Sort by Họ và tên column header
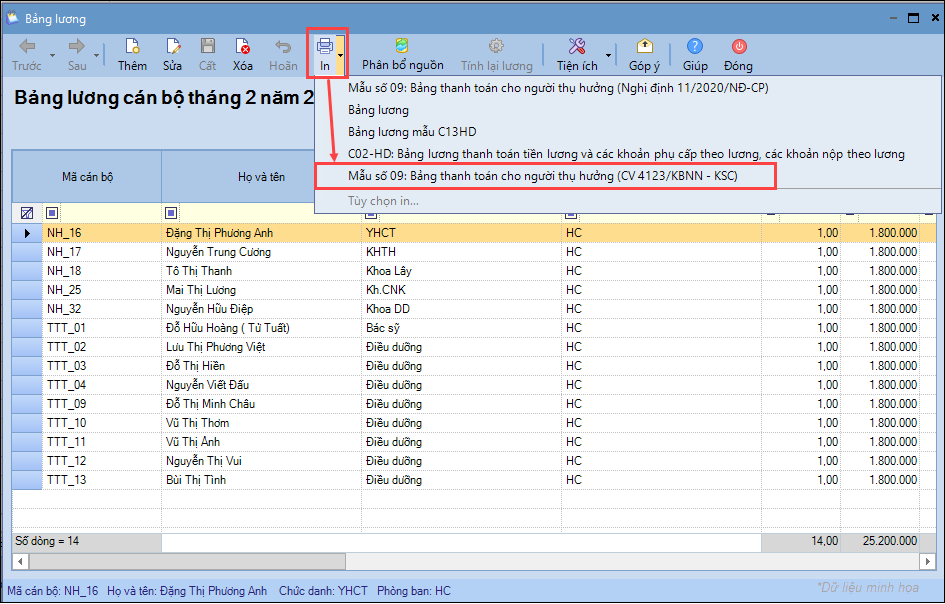 click(261, 177)
